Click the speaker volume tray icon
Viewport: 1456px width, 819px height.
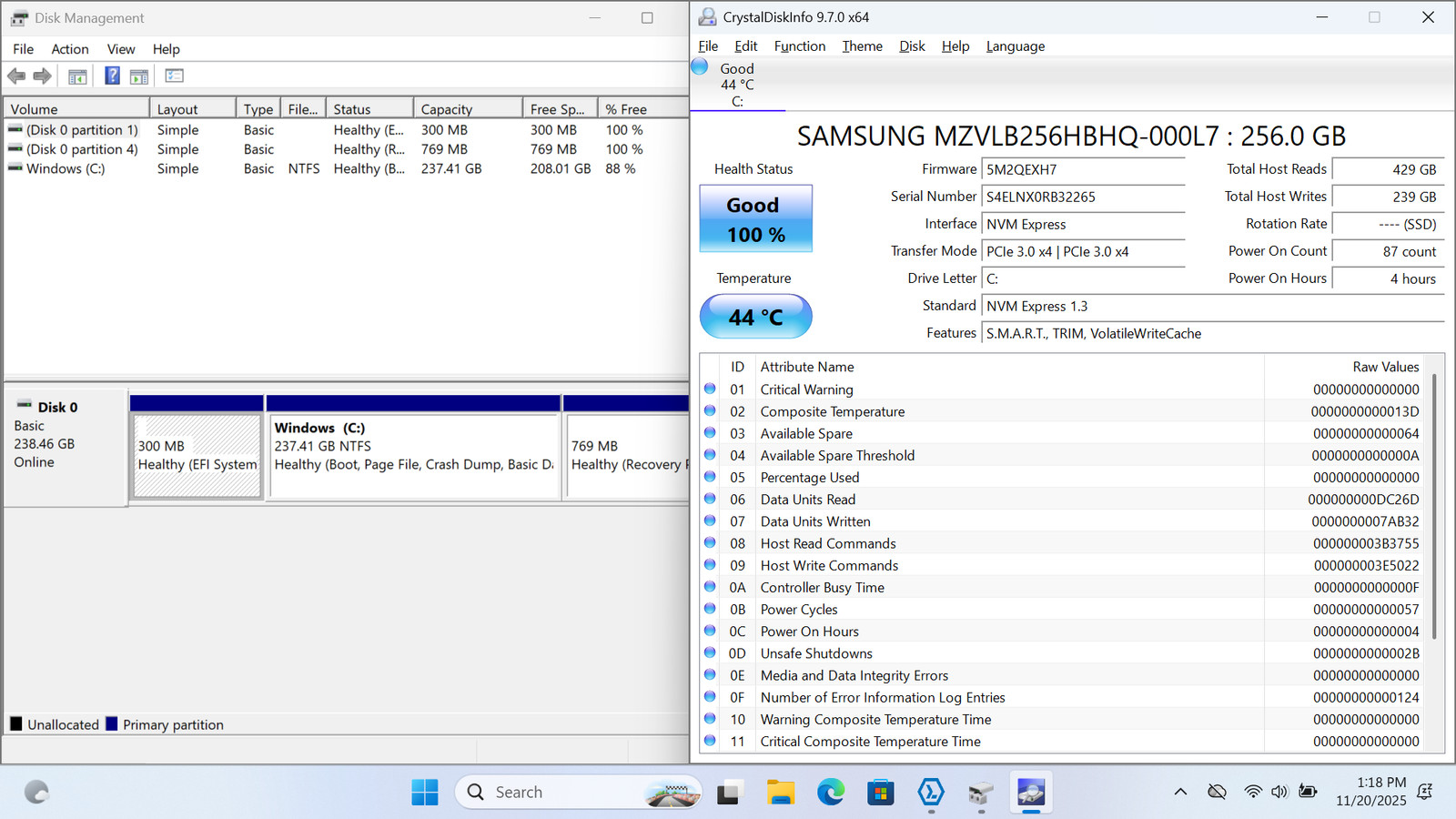coord(1279,792)
